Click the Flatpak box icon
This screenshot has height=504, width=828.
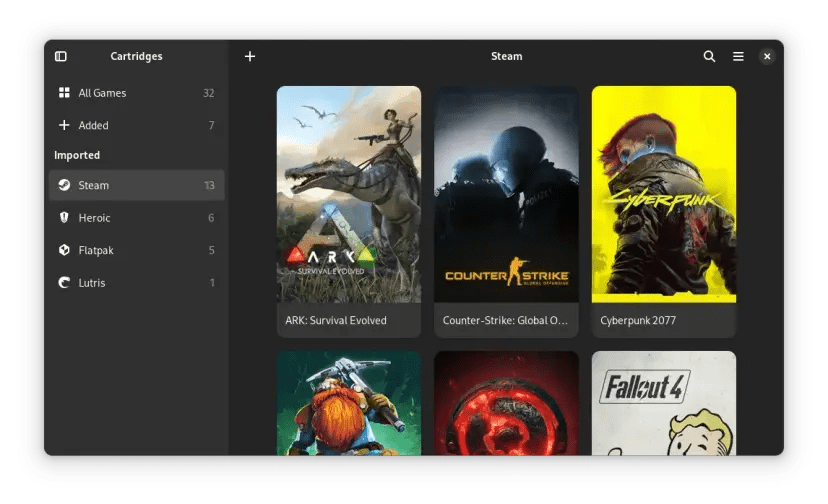coord(64,250)
